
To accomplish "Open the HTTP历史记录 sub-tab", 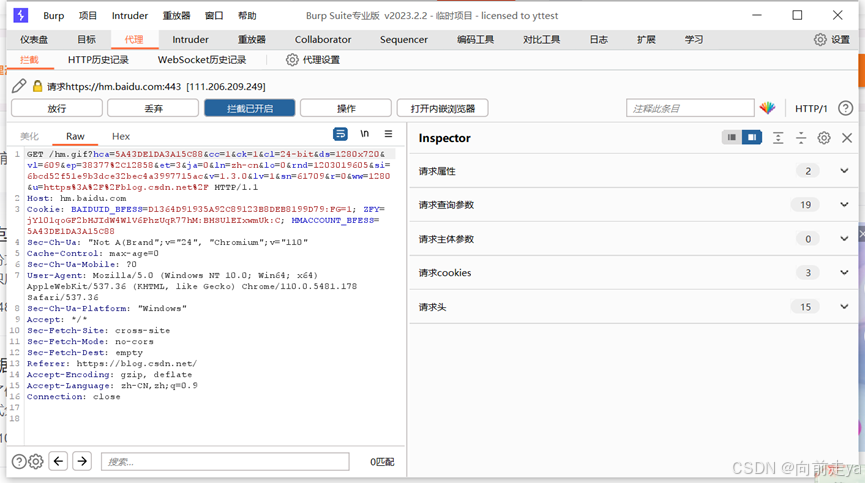I will click(x=98, y=60).
